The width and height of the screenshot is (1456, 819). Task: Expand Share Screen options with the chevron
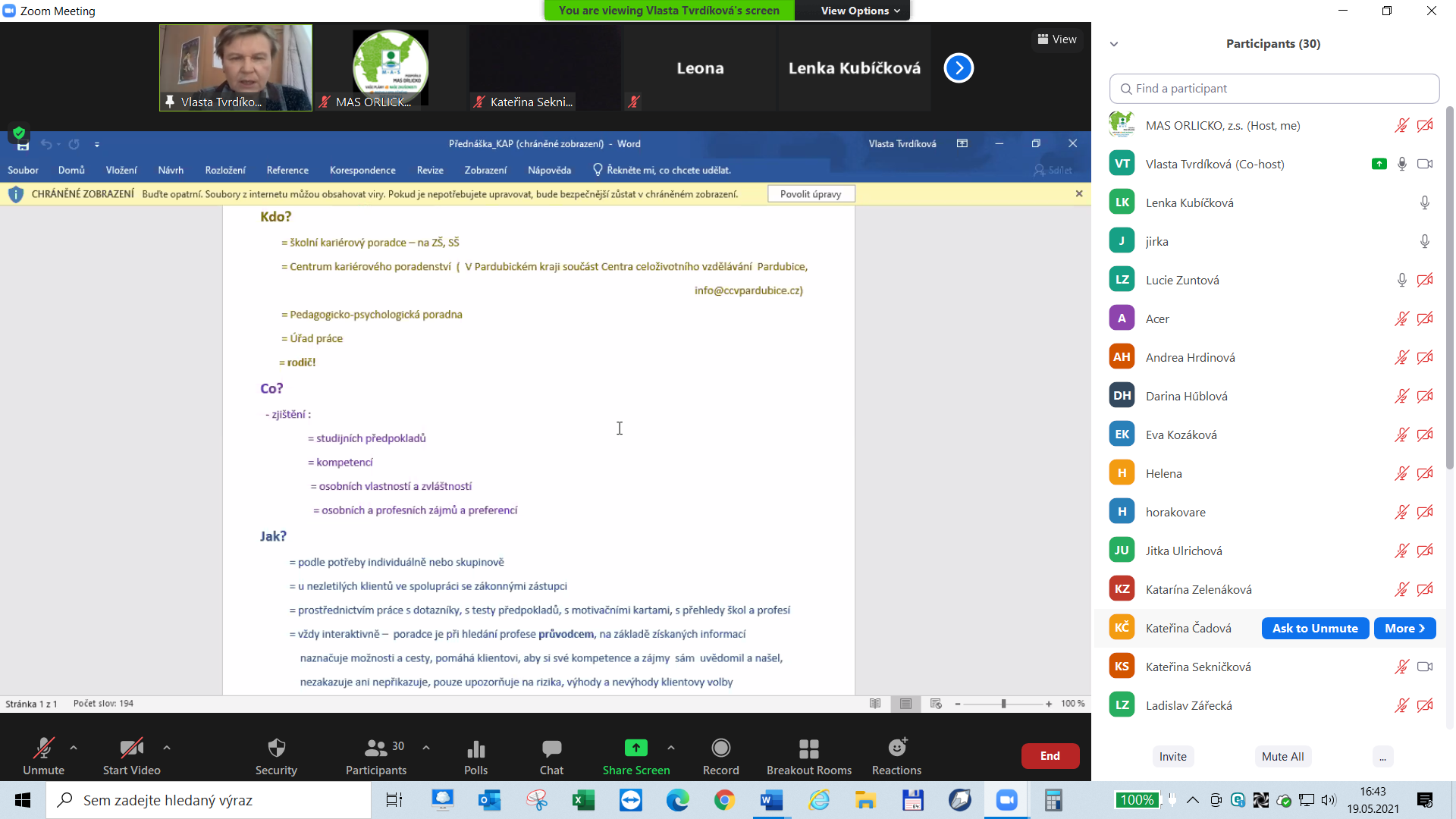click(x=670, y=748)
